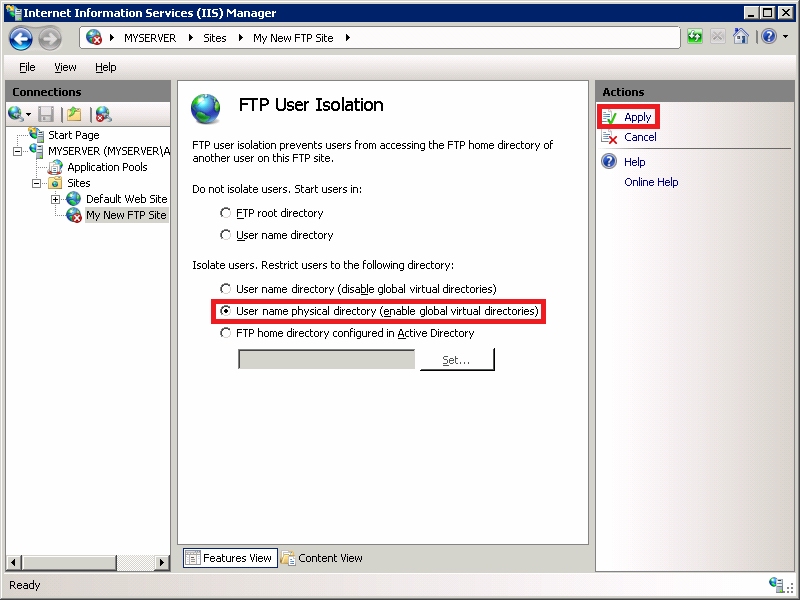Click My New FTP Site in the breadcrumb
This screenshot has height=600, width=800.
(x=293, y=38)
